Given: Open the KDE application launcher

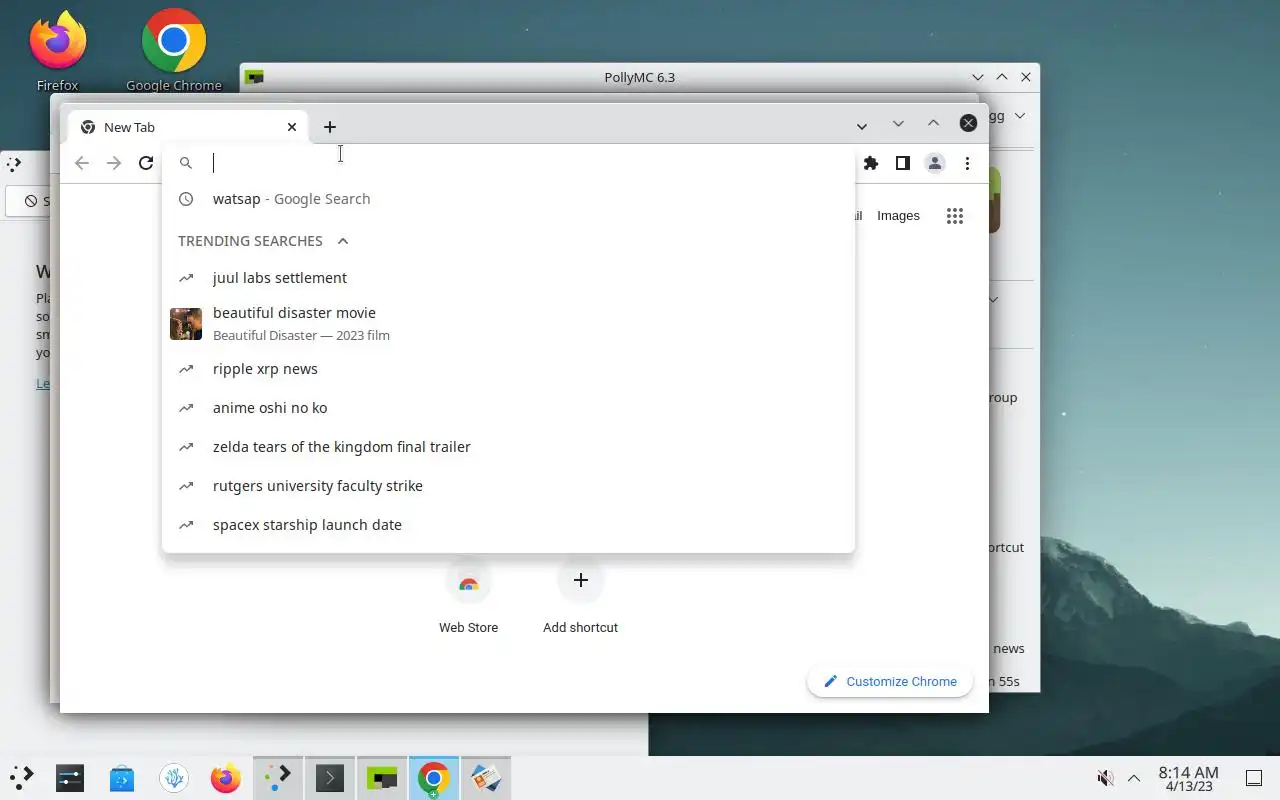Looking at the screenshot, I should click(x=22, y=777).
